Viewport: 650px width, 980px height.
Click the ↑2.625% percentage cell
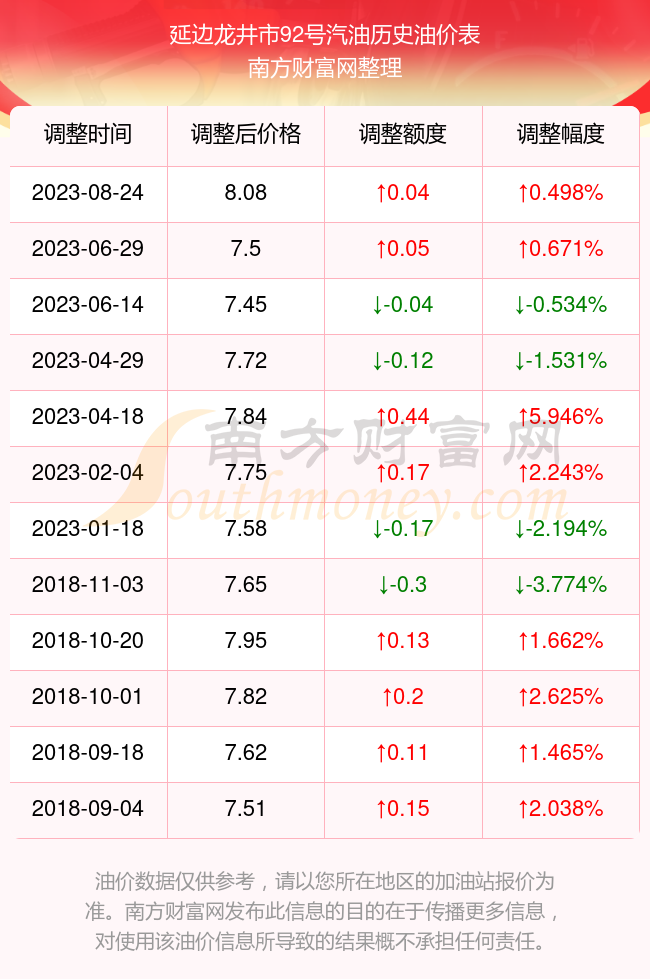[x=561, y=697]
